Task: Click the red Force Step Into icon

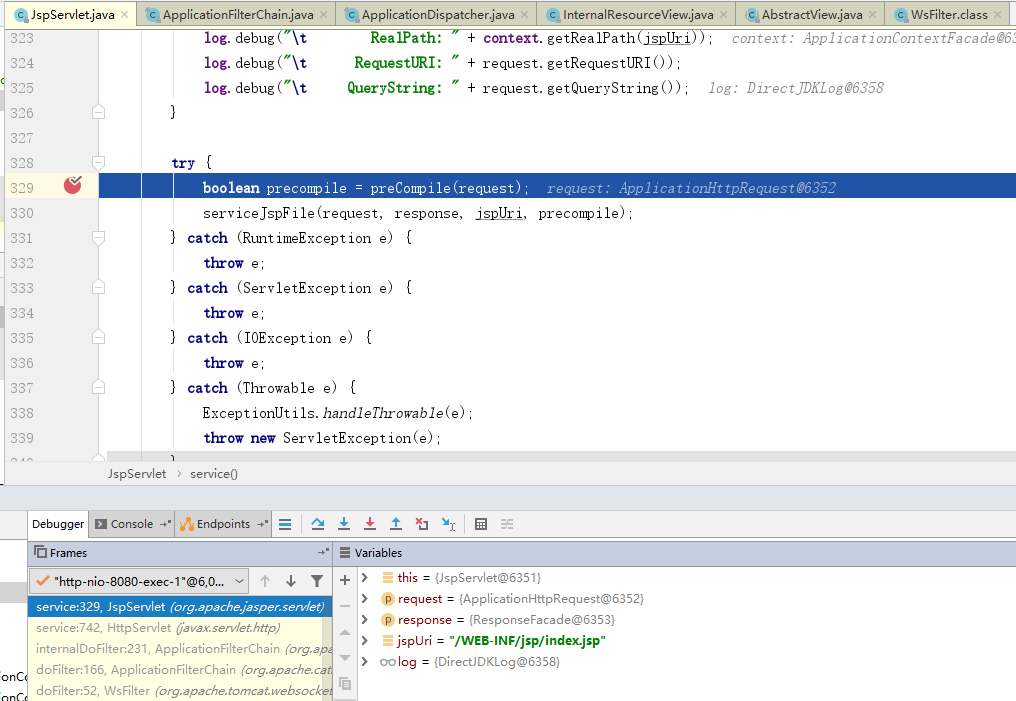Action: pos(370,524)
